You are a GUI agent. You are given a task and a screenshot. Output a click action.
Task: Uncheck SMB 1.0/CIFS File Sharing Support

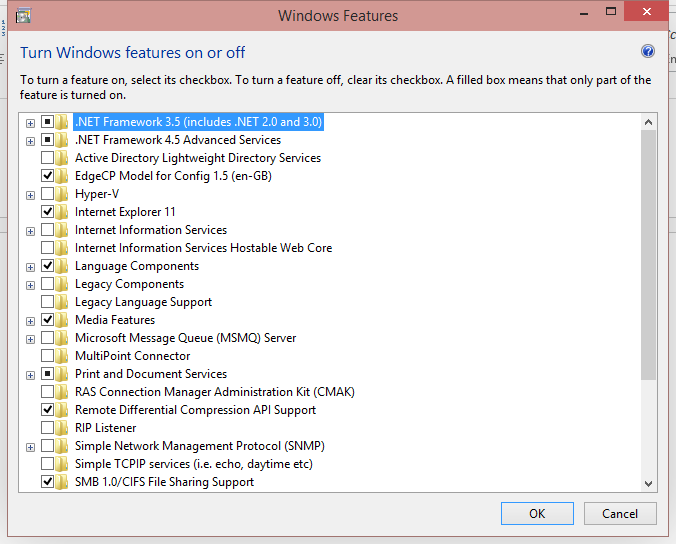(x=47, y=481)
